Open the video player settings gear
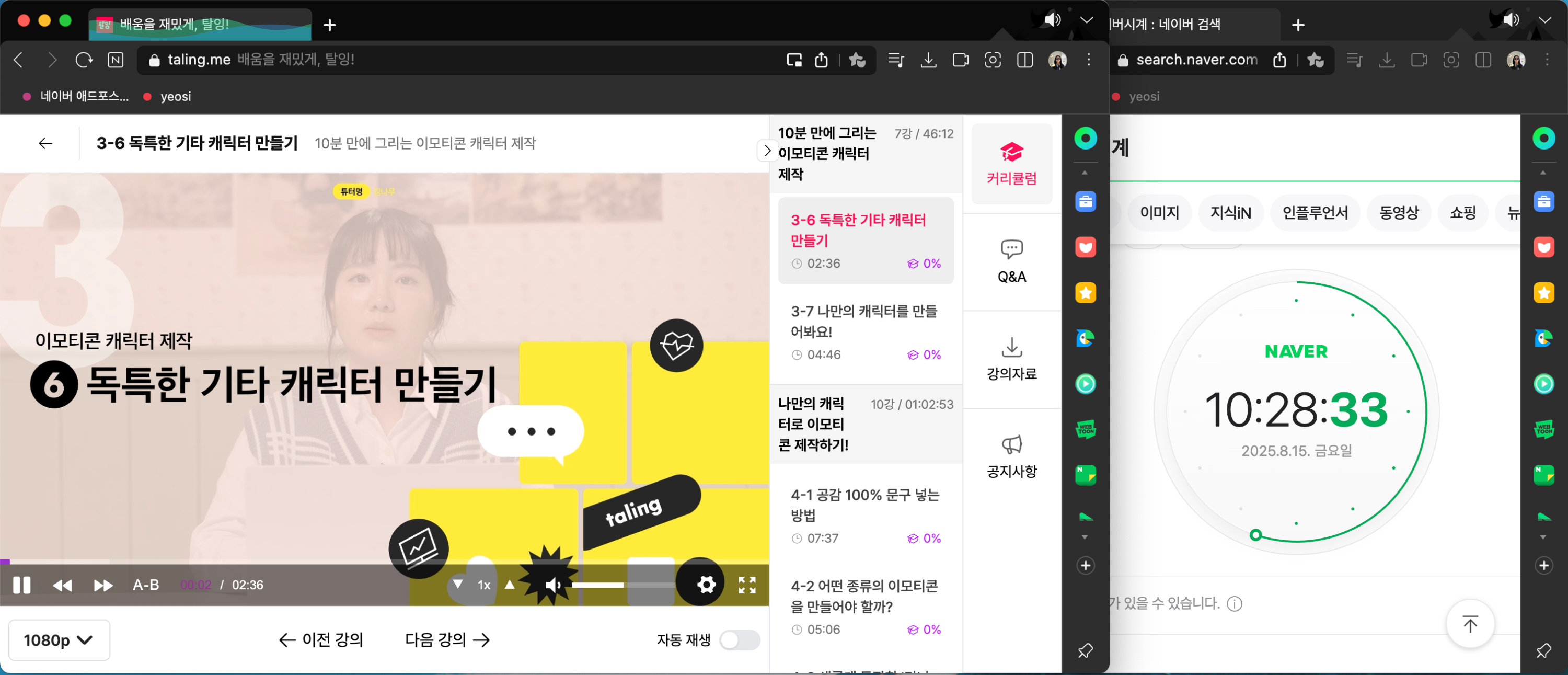The height and width of the screenshot is (675, 1568). tap(706, 585)
